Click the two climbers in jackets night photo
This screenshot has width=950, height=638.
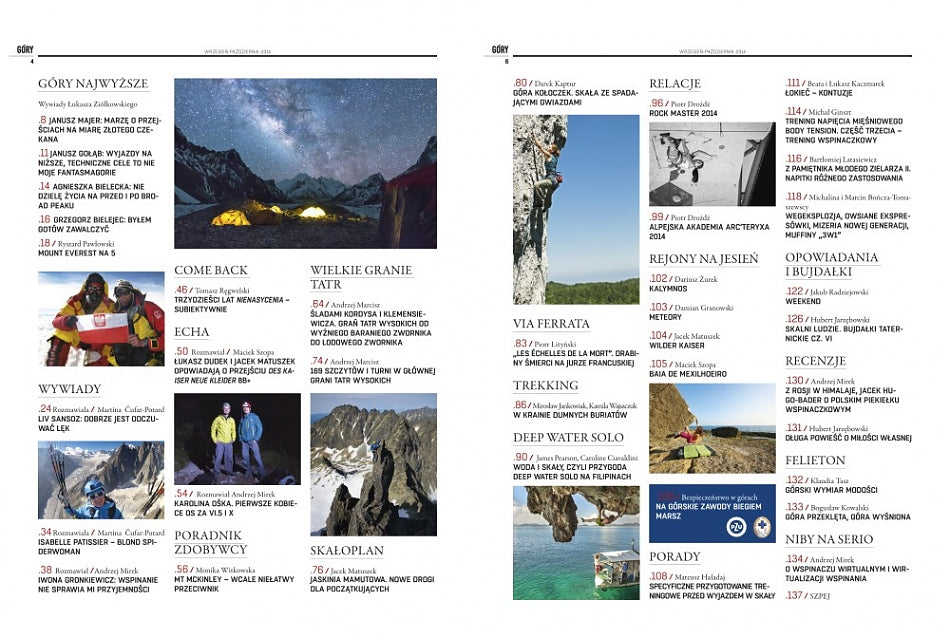coord(237,438)
